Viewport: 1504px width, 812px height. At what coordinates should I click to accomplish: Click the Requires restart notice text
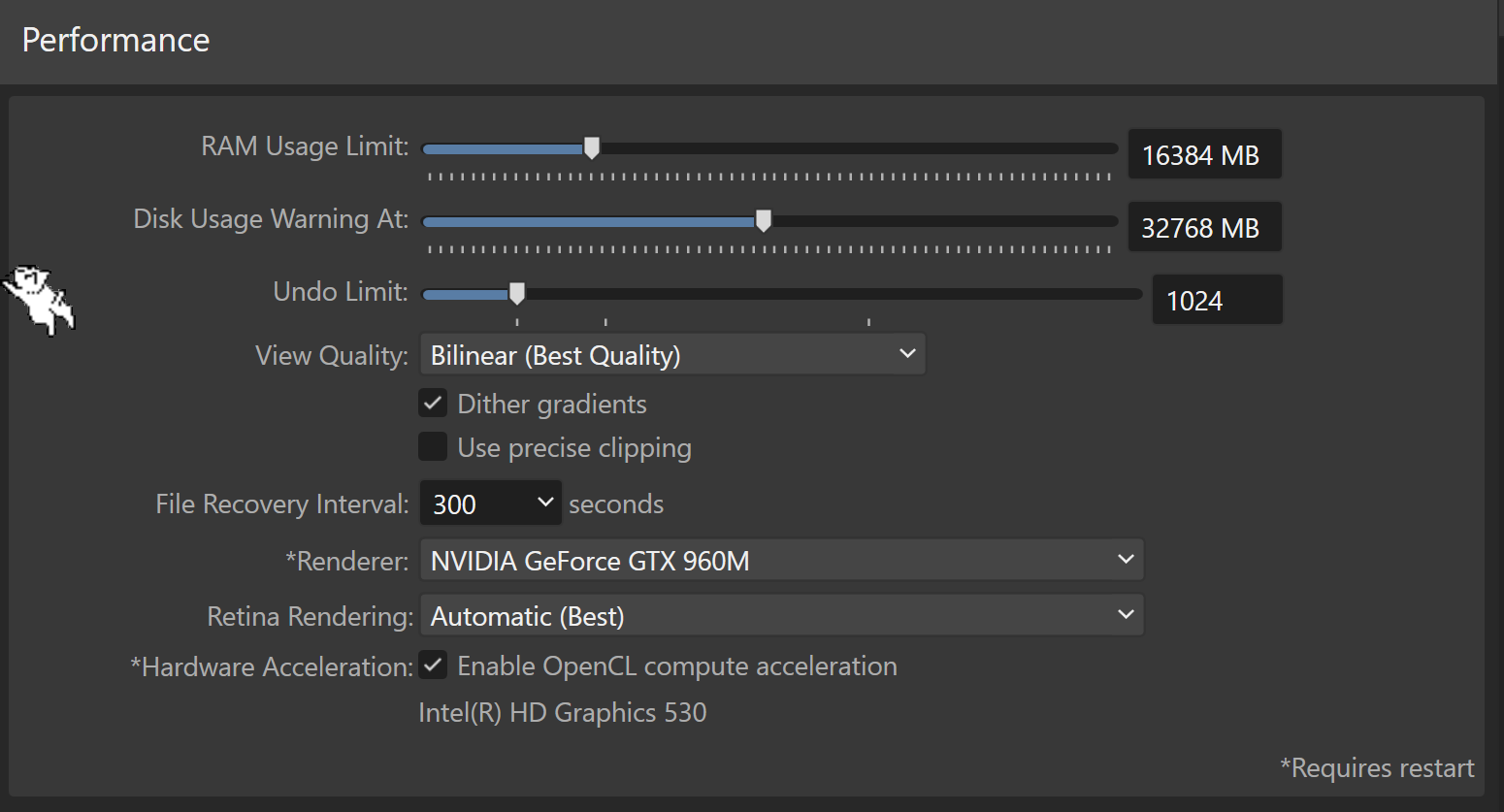(1378, 767)
